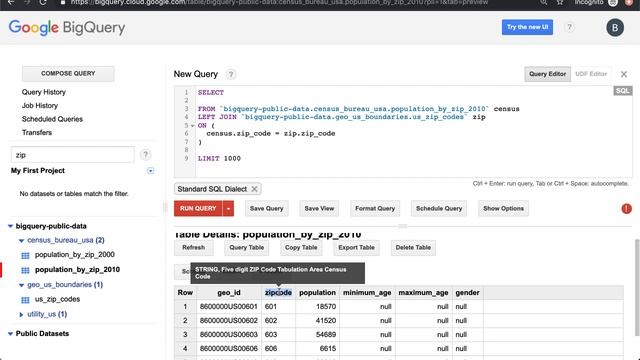Image resolution: width=640 pixels, height=360 pixels.
Task: Click the geo_id column header
Action: tap(229, 293)
